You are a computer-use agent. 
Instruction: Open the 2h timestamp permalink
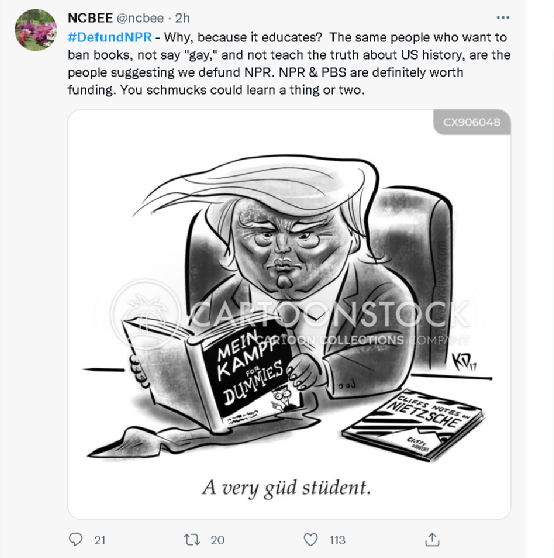point(182,18)
